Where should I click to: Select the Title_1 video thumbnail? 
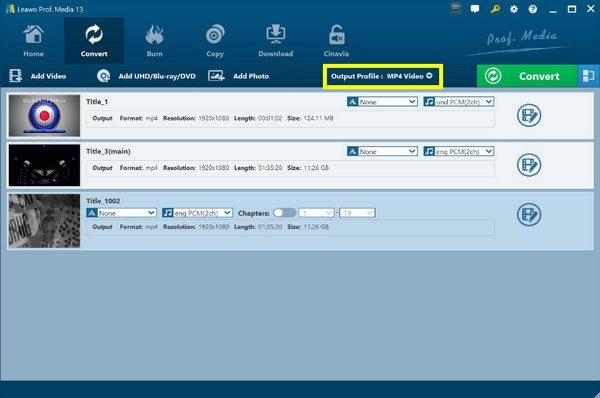44,116
